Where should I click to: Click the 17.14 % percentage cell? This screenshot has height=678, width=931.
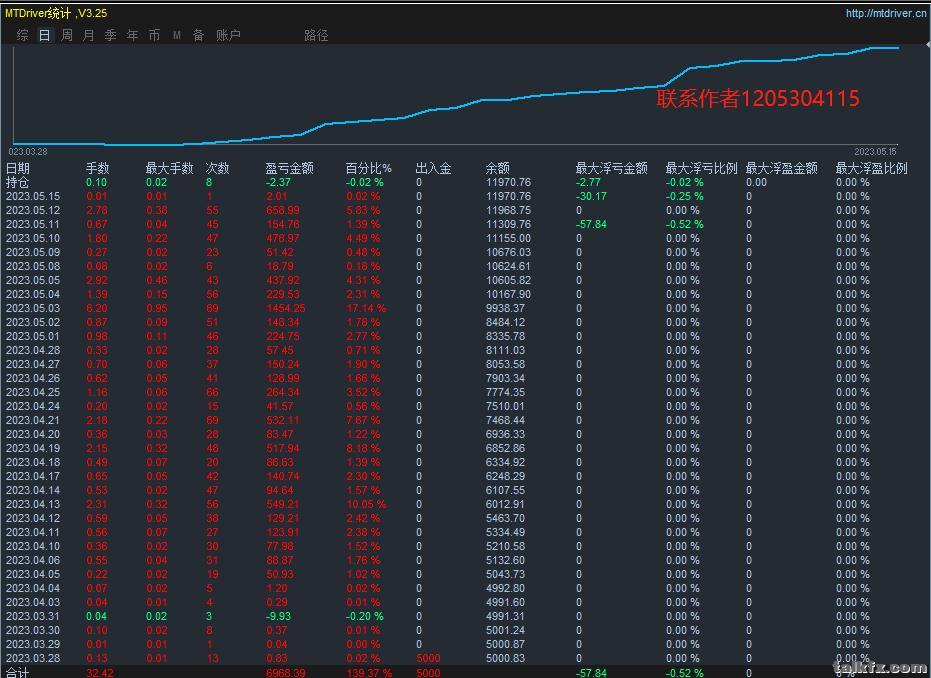(366, 308)
